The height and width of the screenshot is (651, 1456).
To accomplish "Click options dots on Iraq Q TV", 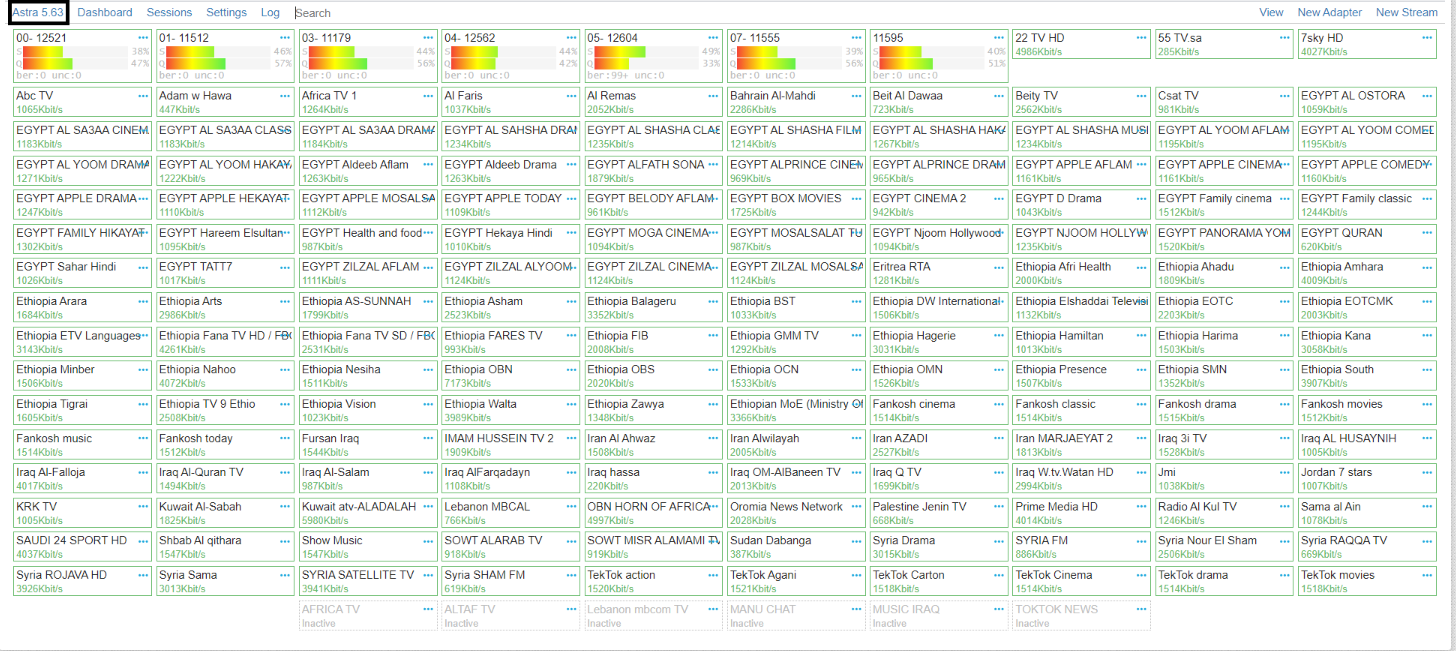I will pyautogui.click(x=999, y=473).
